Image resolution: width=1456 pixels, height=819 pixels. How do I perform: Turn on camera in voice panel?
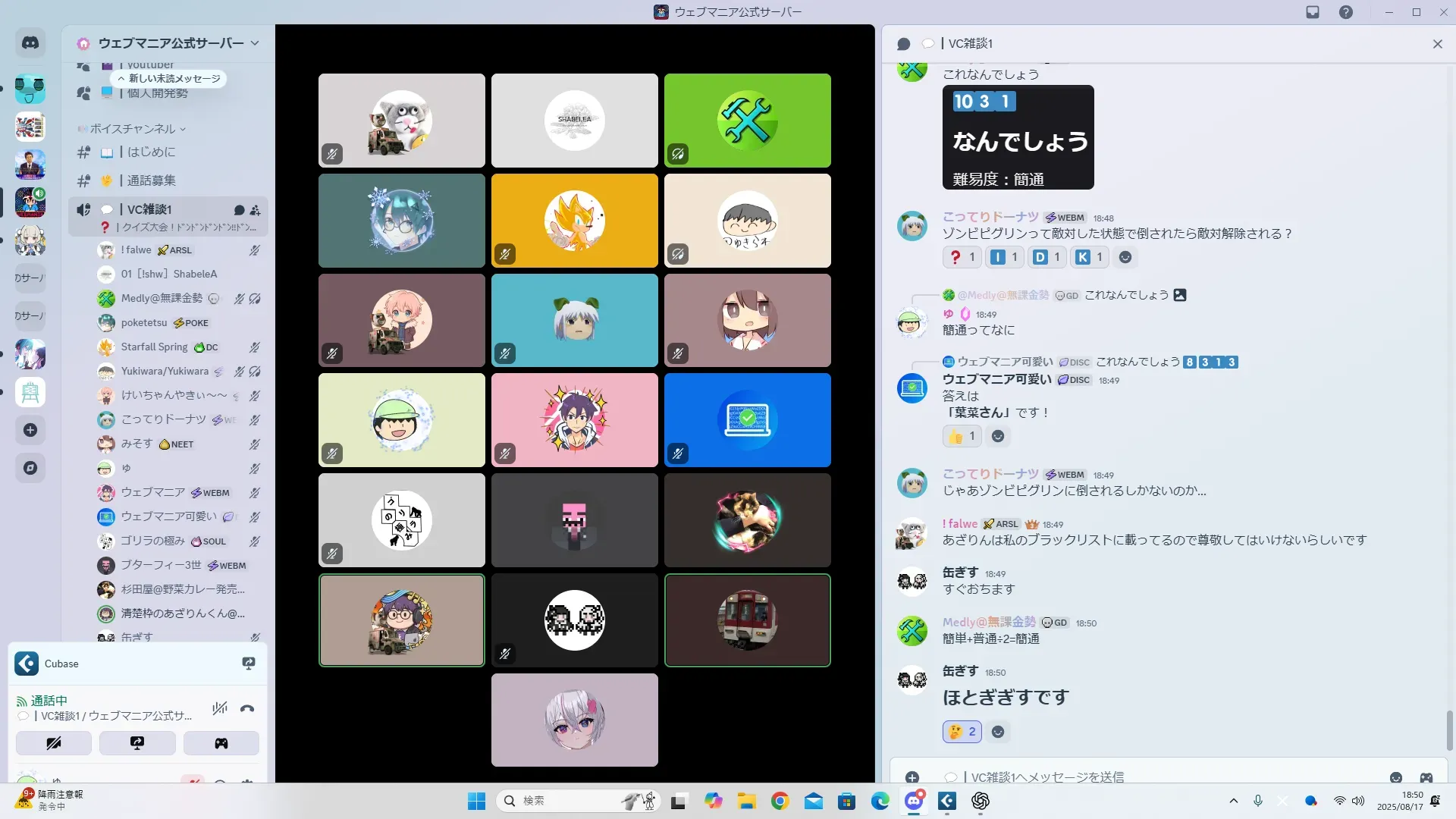54,743
